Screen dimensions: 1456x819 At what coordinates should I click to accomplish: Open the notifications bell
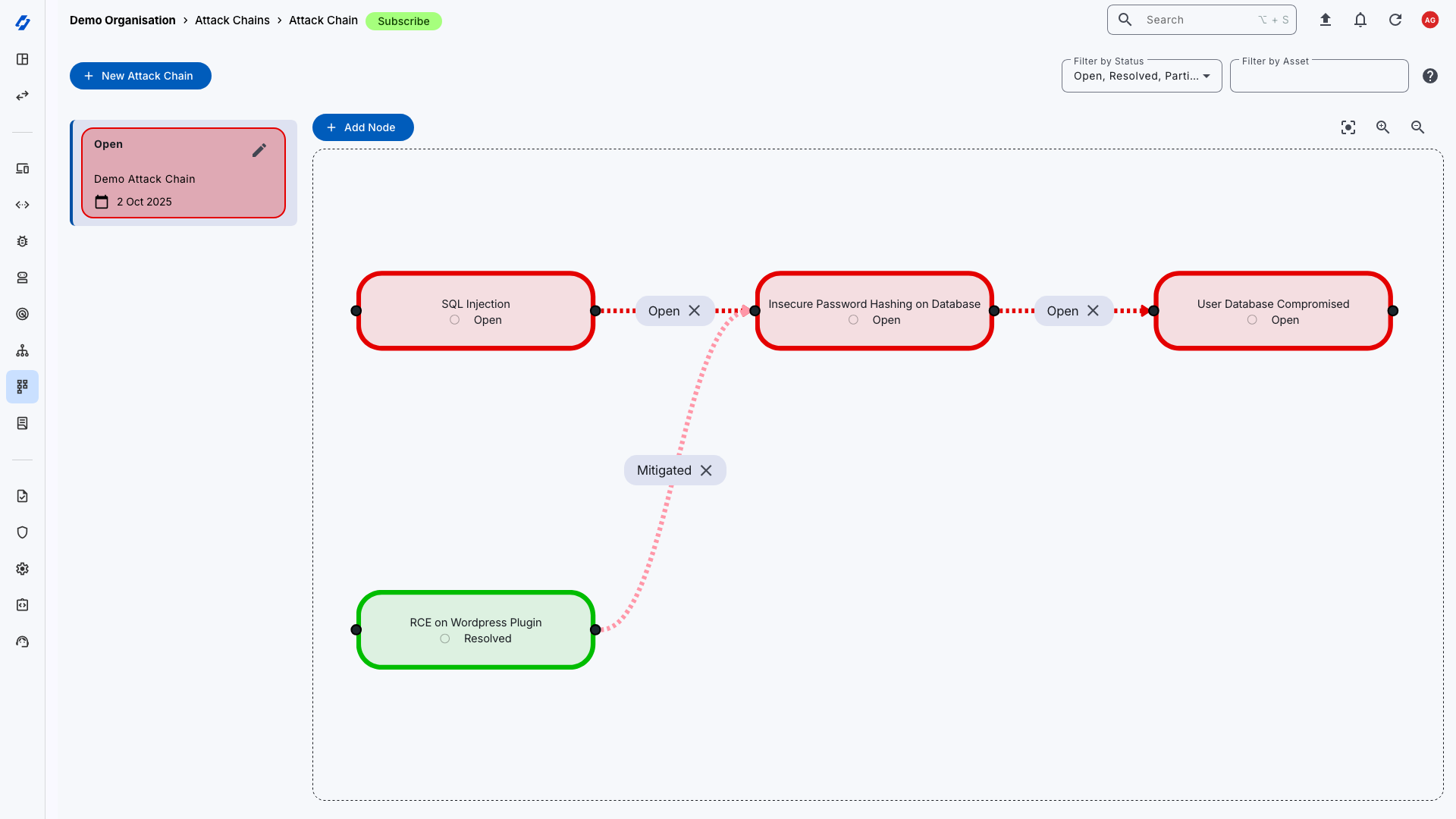point(1360,20)
